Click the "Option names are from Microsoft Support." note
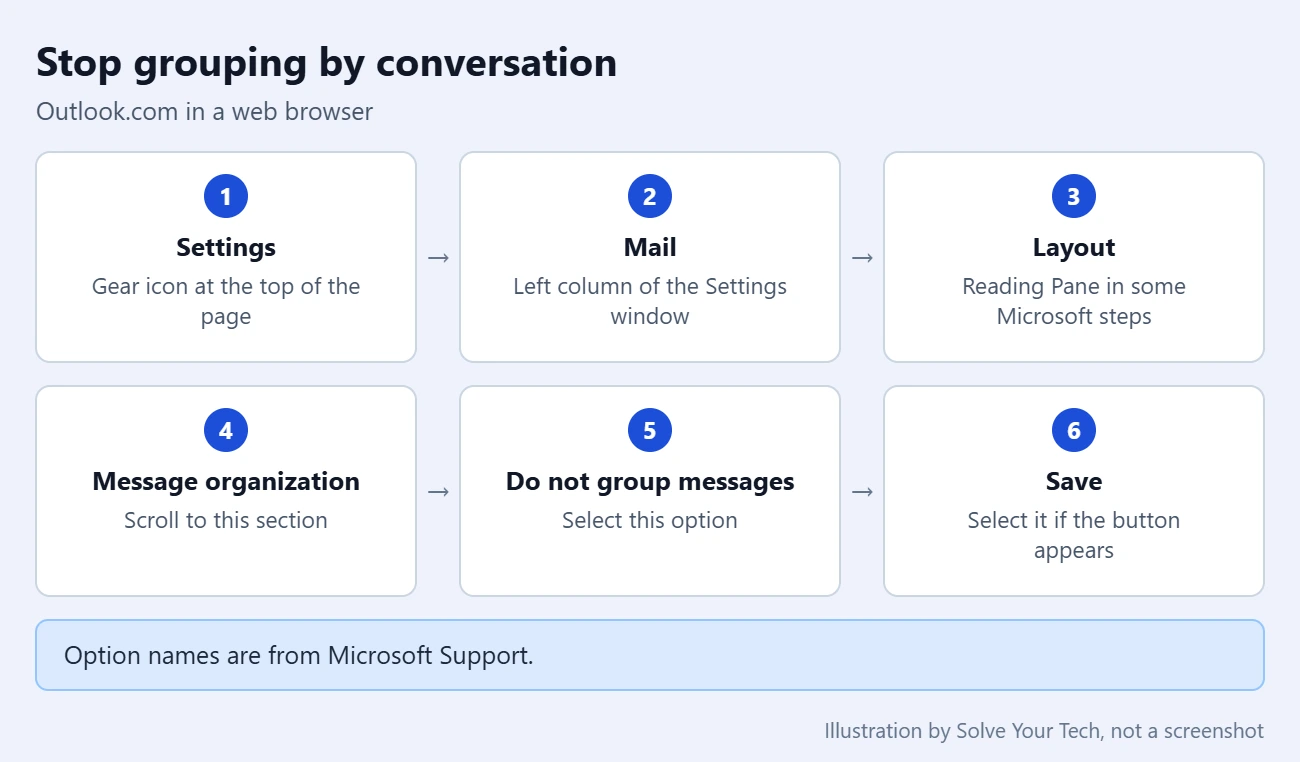This screenshot has height=762, width=1300. (x=650, y=655)
